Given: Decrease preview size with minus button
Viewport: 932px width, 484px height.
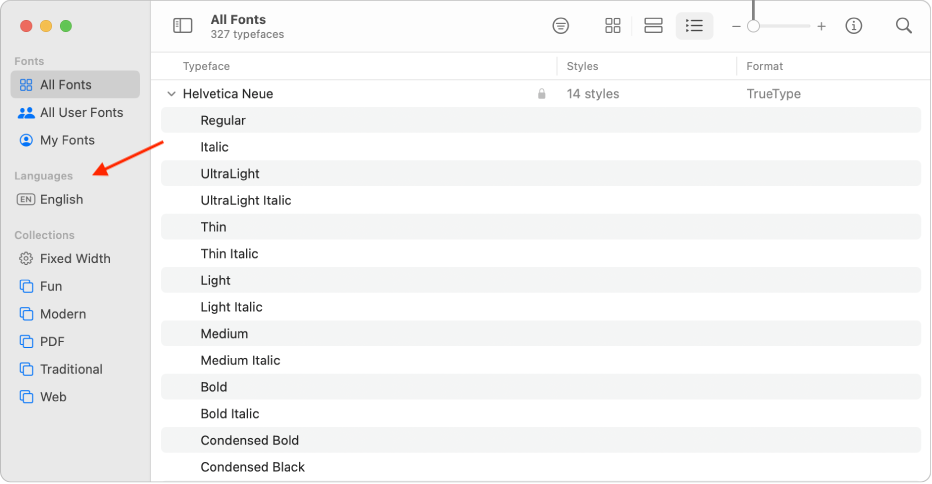Looking at the screenshot, I should pyautogui.click(x=736, y=26).
